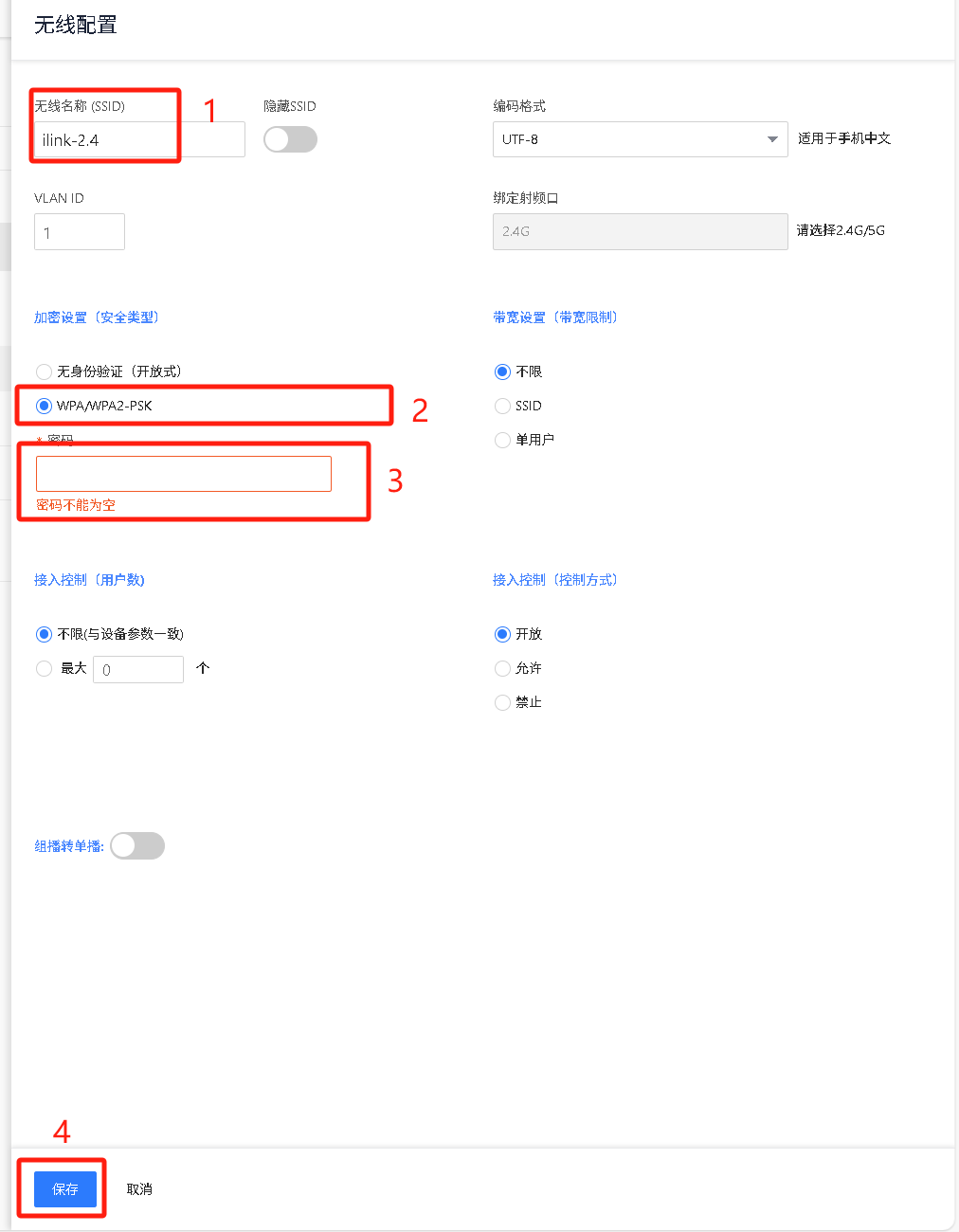Select no authentication (无身份验证) open option

pyautogui.click(x=45, y=371)
